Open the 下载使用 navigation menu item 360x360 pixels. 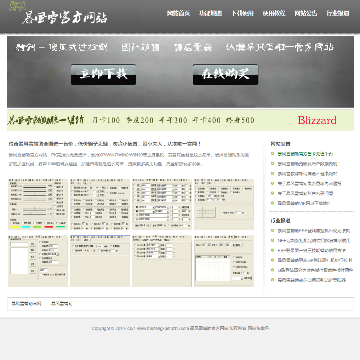point(242,13)
